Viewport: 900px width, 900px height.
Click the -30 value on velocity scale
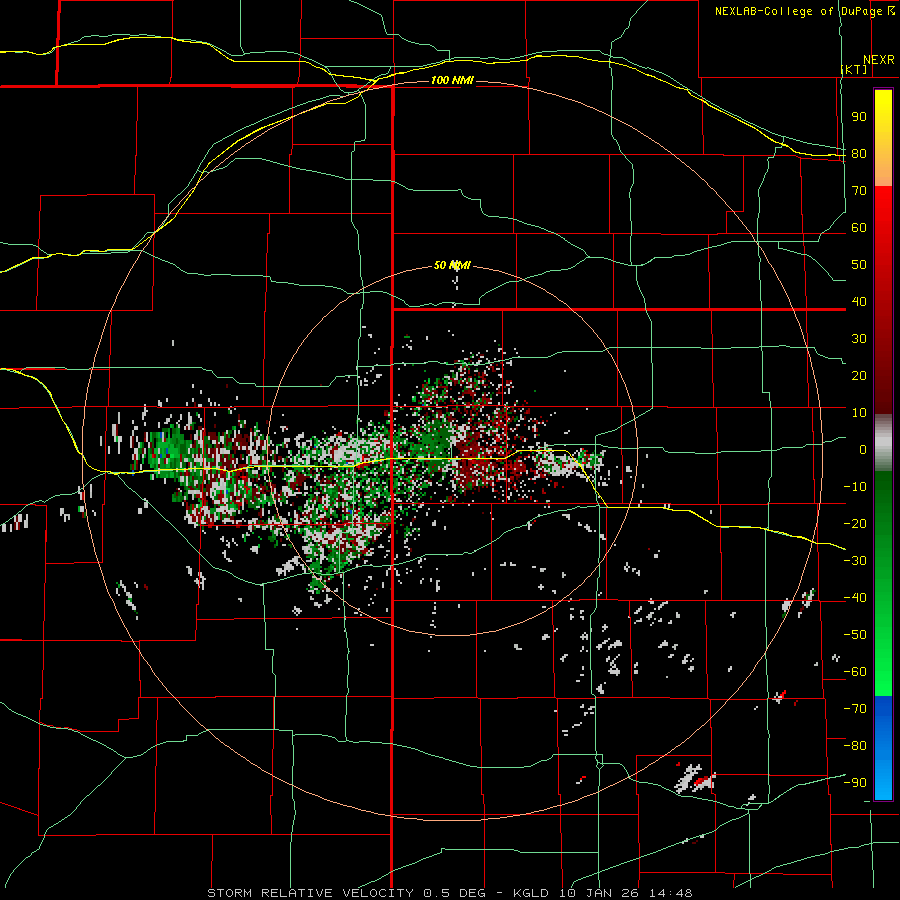[x=855, y=561]
